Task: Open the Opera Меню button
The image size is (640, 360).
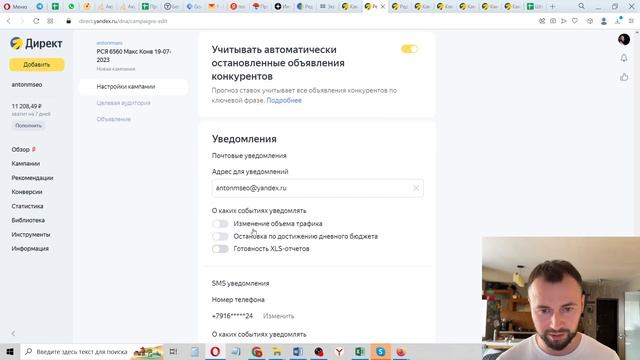Action: pos(16,7)
